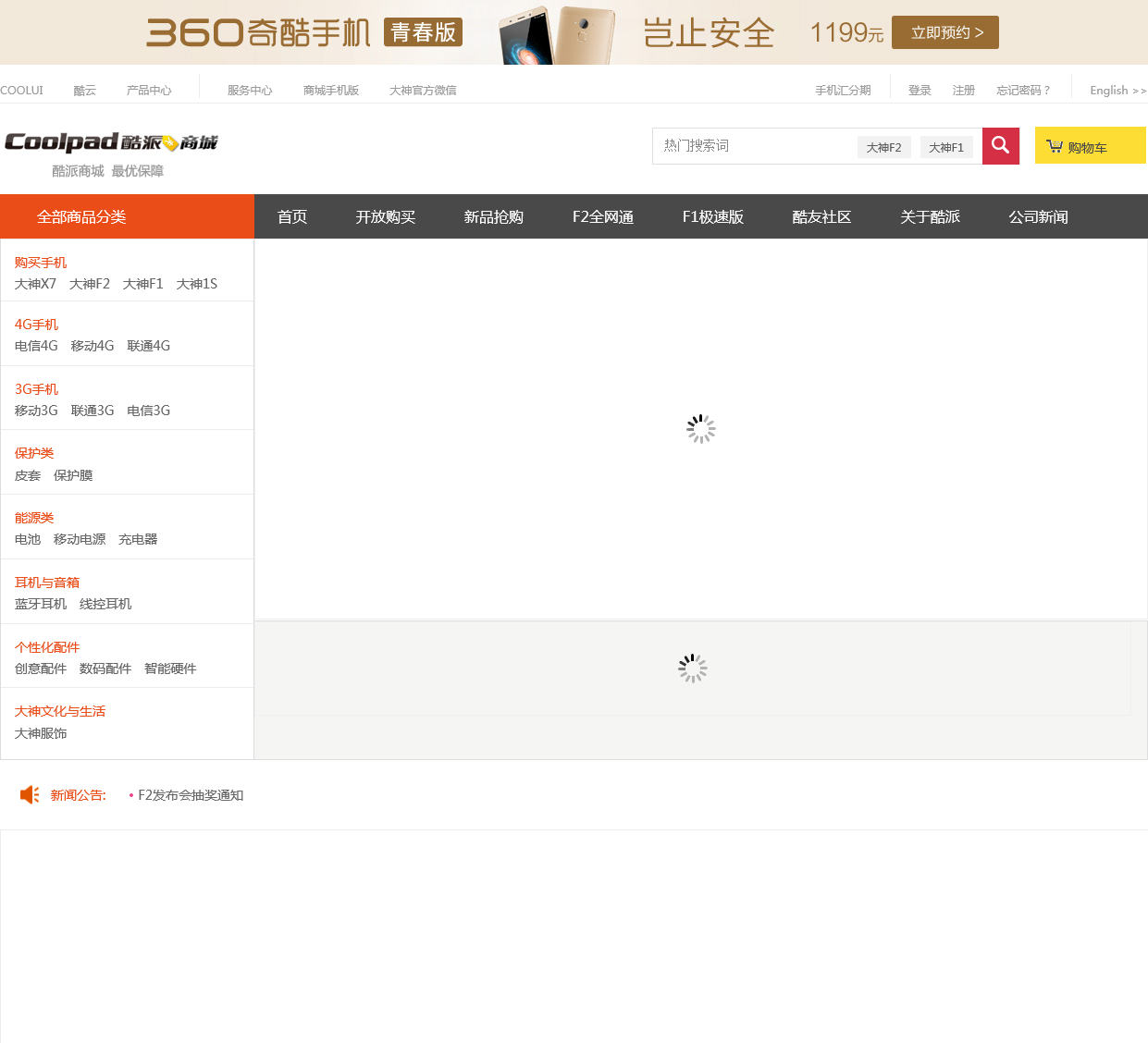Open the 360奇酷手机 banner ad
This screenshot has width=1148, height=1043.
[574, 32]
